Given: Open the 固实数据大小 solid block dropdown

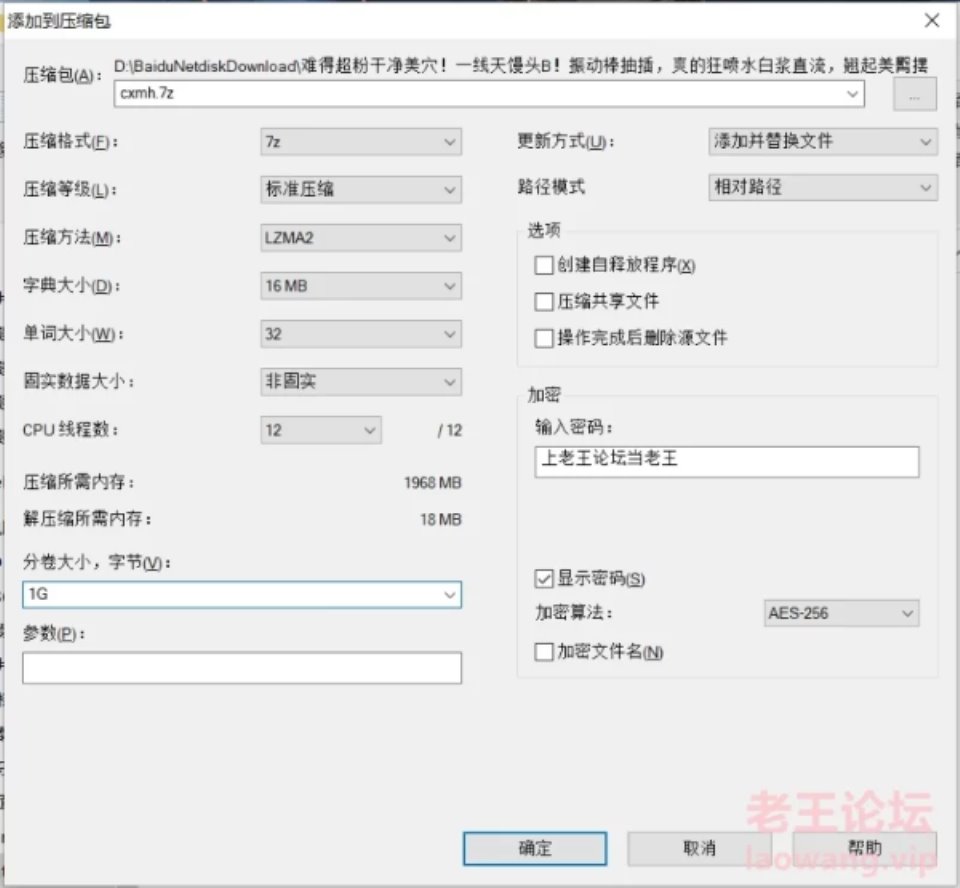Looking at the screenshot, I should 451,381.
